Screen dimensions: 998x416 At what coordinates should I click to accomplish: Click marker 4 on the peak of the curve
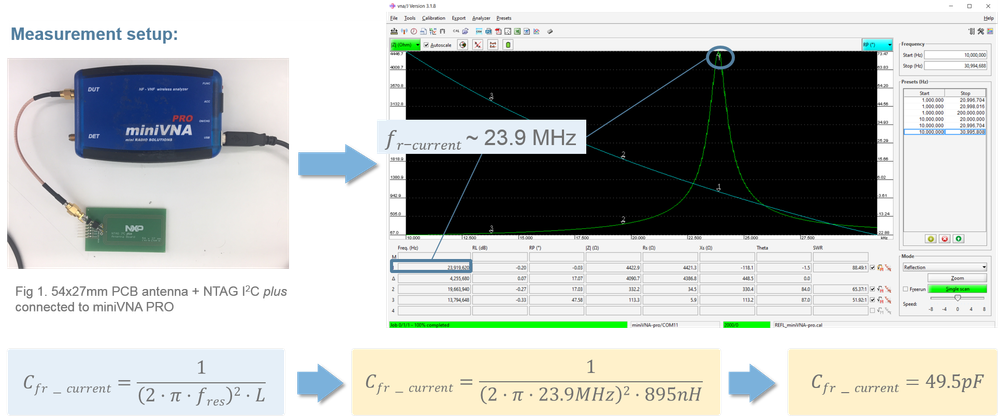pyautogui.click(x=719, y=55)
